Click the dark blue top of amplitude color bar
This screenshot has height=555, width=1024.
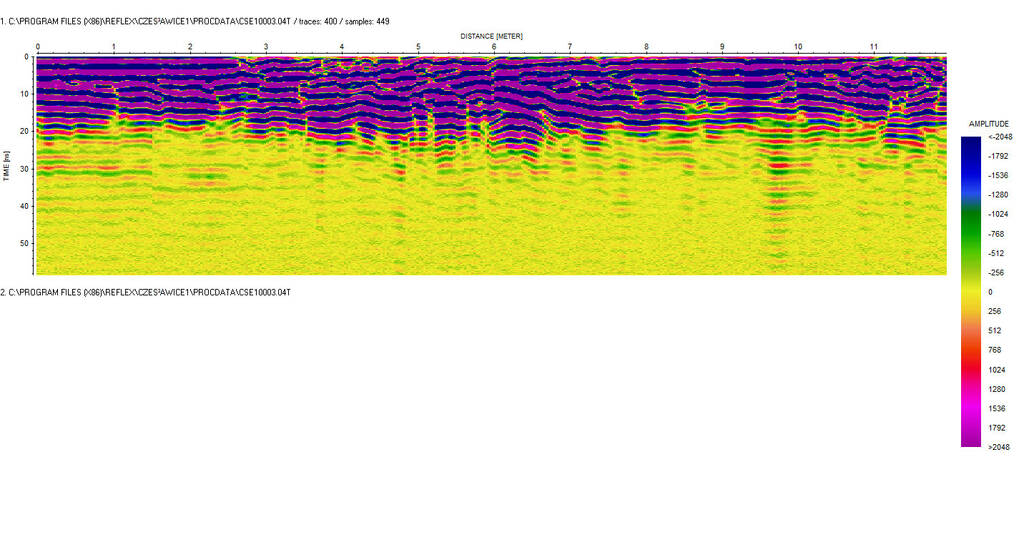point(970,145)
